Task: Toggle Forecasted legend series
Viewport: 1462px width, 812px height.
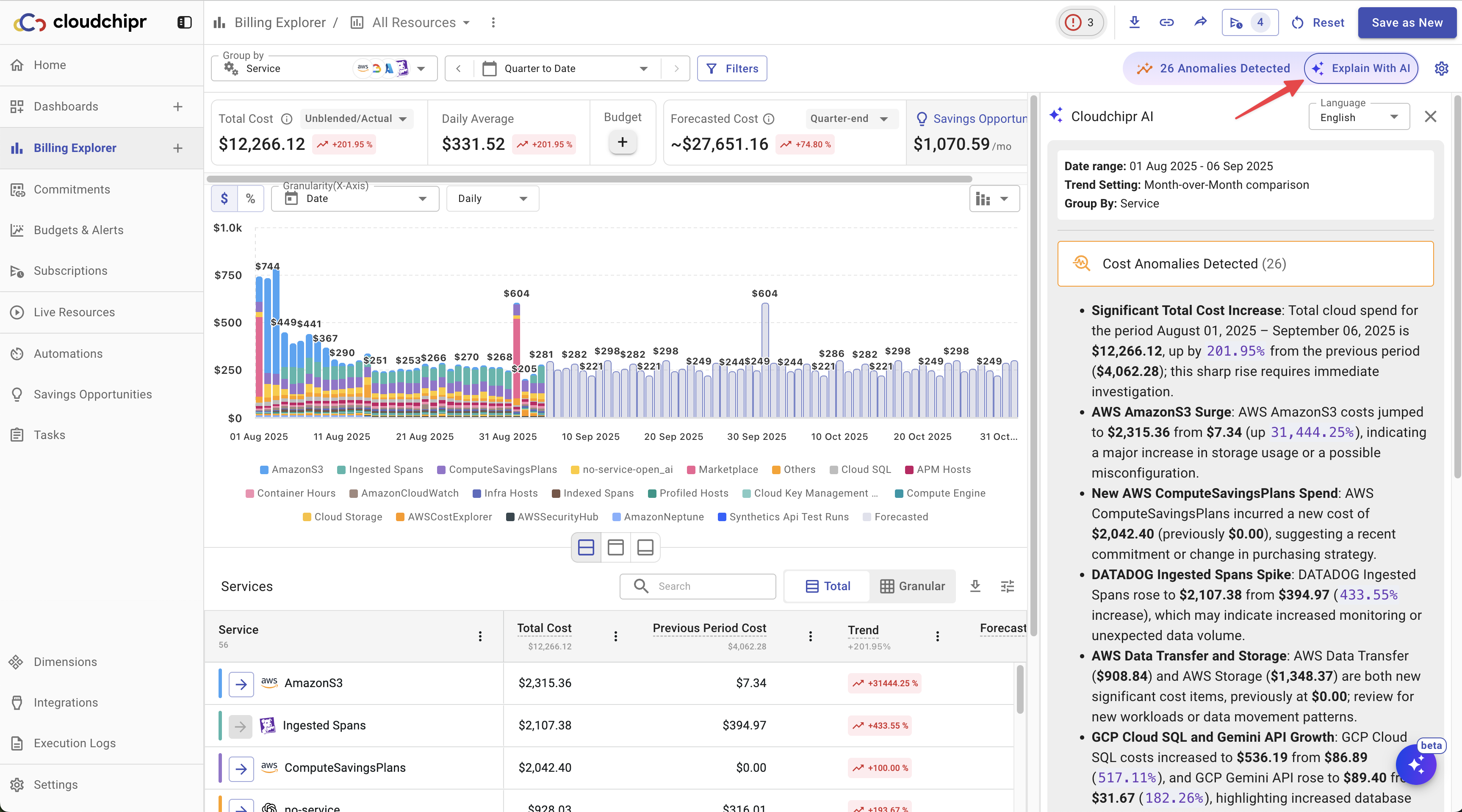Action: (x=896, y=517)
